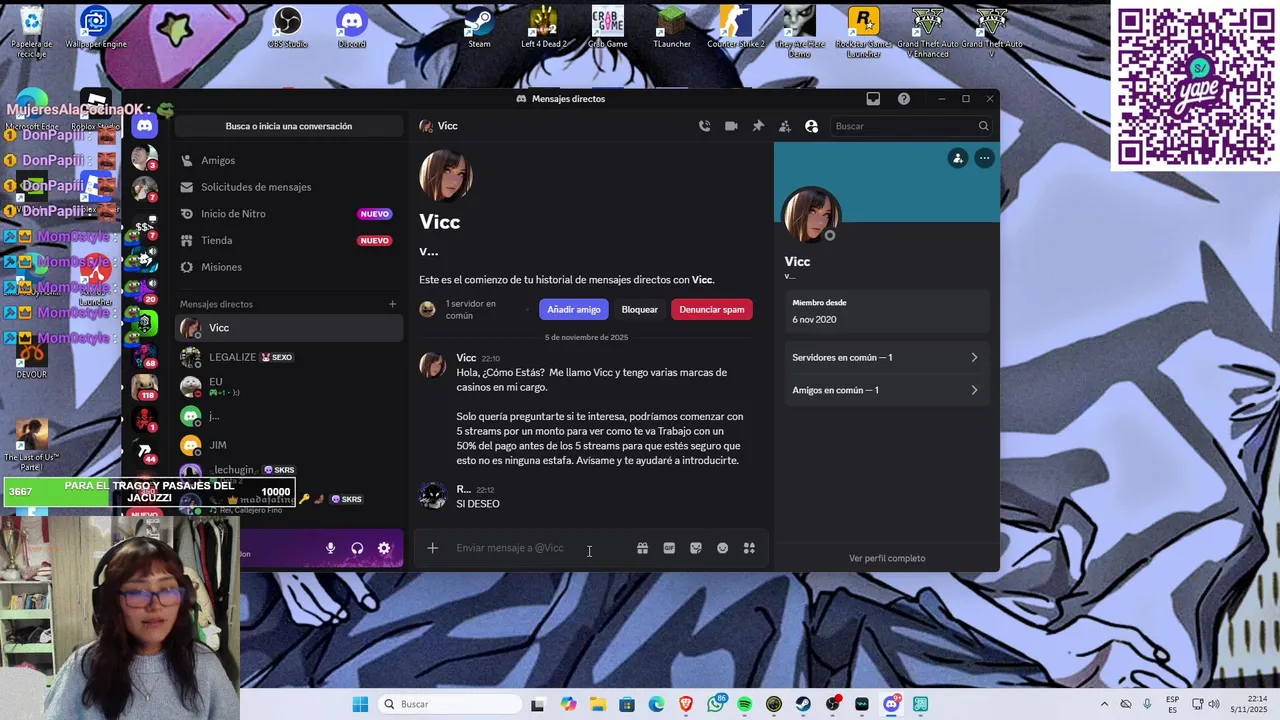Viewport: 1280px width, 720px height.
Task: Open Papelera de reciclaje on desktop
Action: [x=32, y=30]
